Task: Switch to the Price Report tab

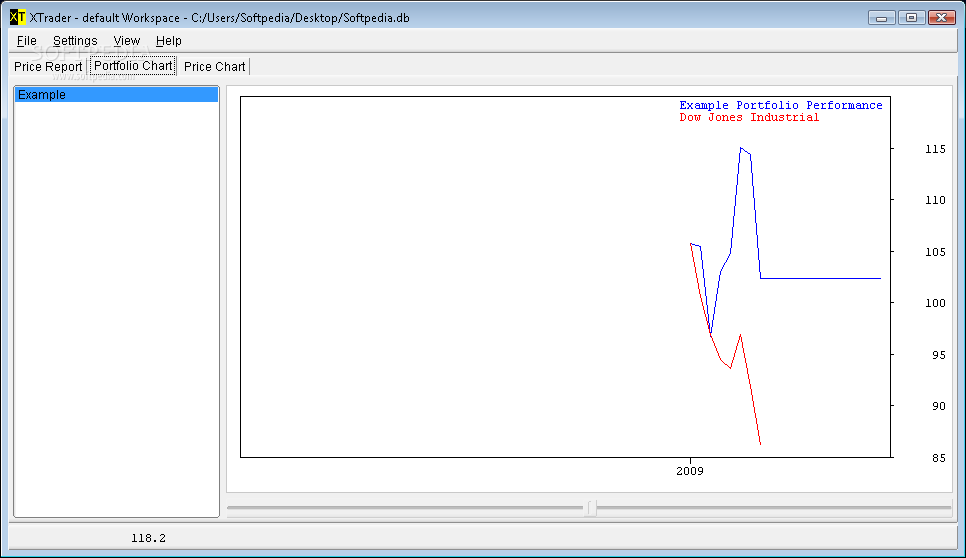Action: tap(48, 67)
